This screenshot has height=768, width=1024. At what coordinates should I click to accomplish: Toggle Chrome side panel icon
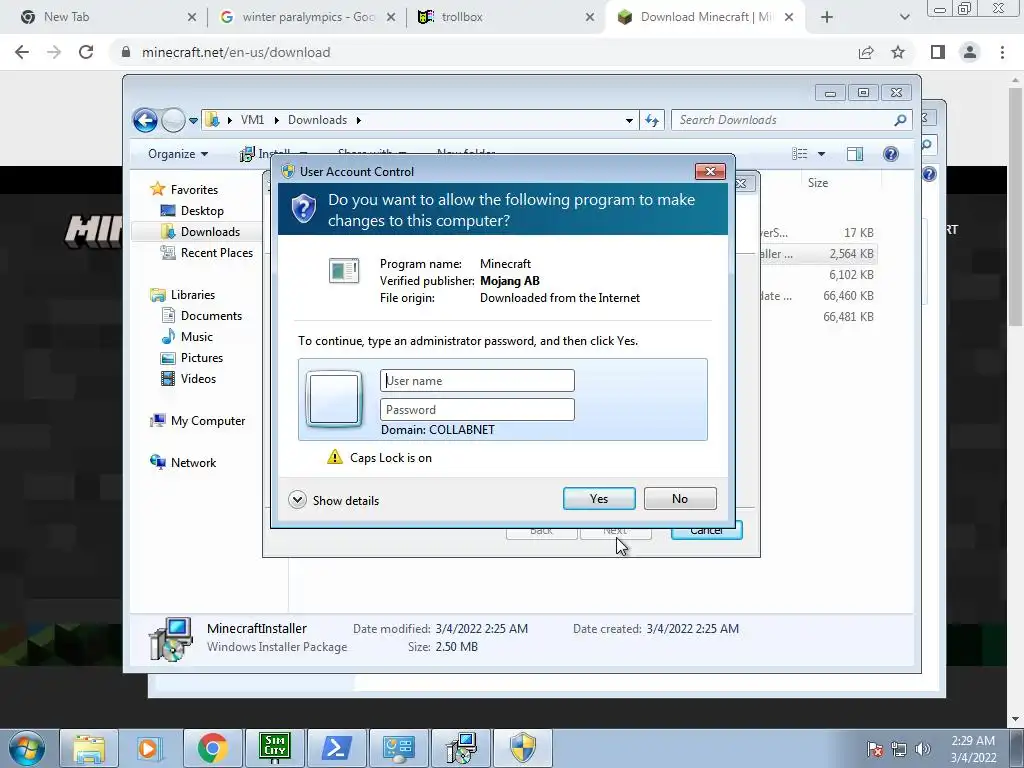[938, 52]
